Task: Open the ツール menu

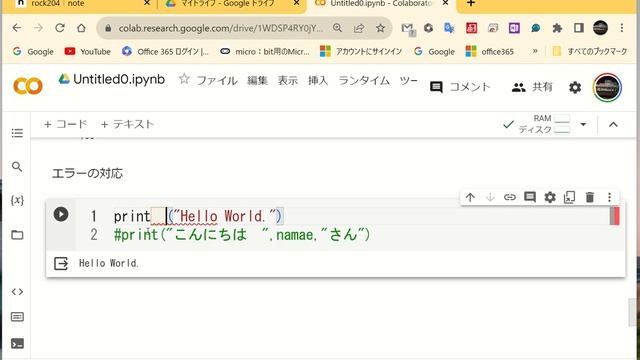Action: click(409, 80)
